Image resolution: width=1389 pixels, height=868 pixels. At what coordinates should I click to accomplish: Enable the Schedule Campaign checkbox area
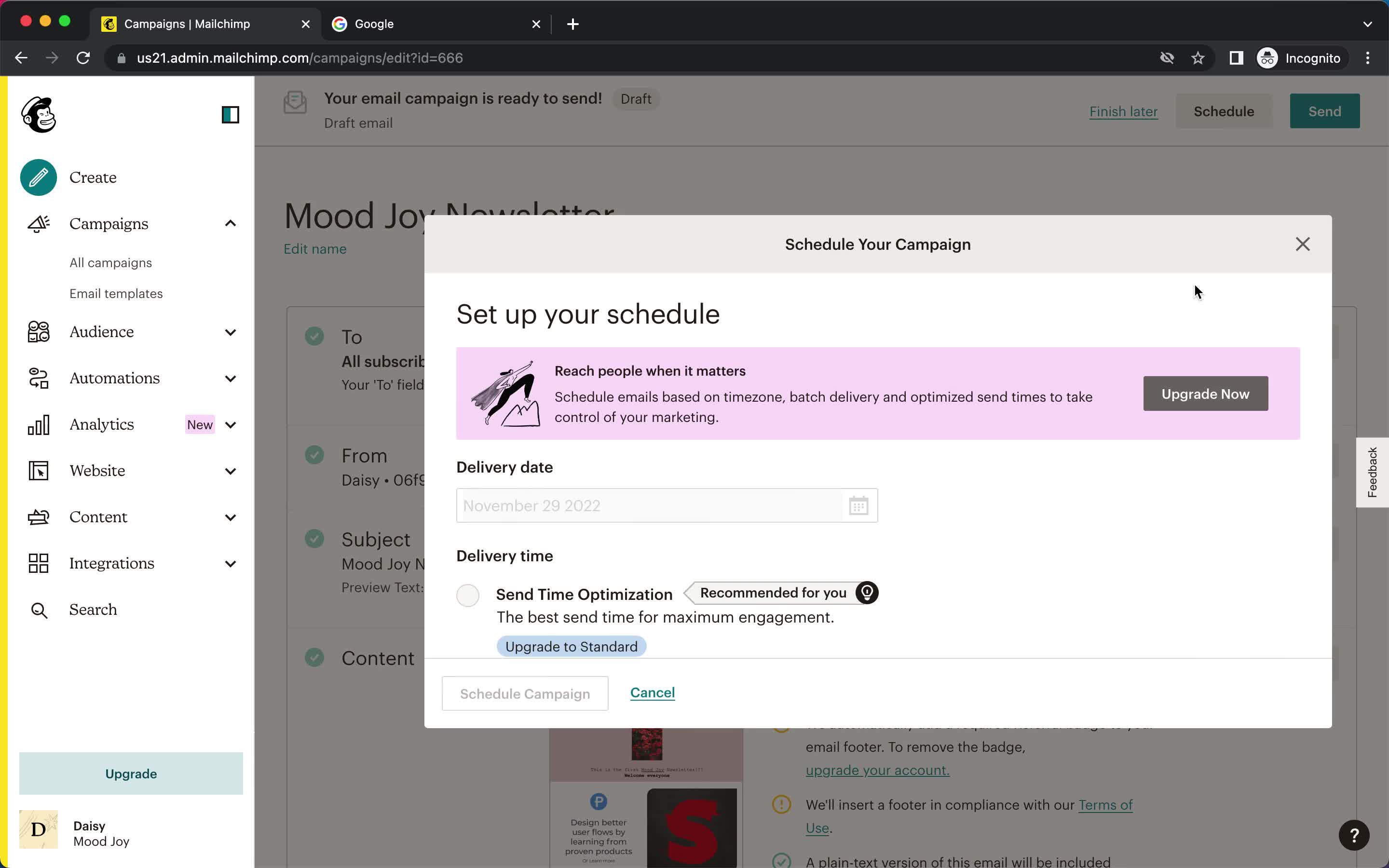pyautogui.click(x=524, y=693)
